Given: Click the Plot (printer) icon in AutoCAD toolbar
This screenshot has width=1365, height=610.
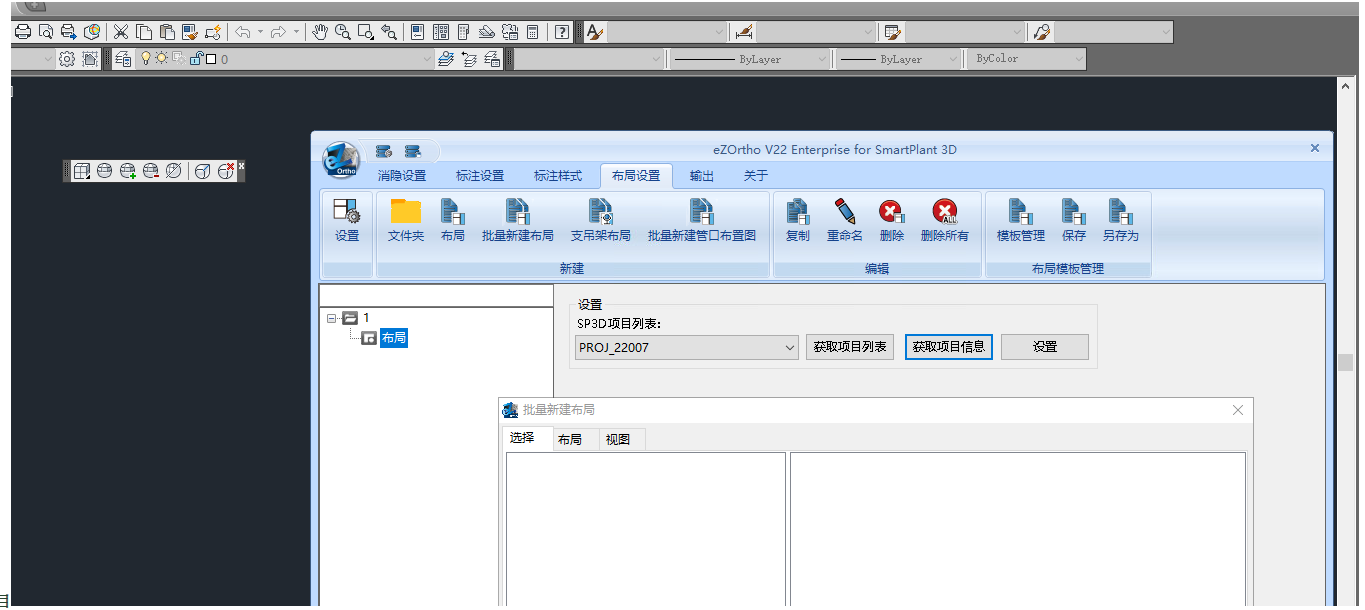Looking at the screenshot, I should tap(22, 31).
